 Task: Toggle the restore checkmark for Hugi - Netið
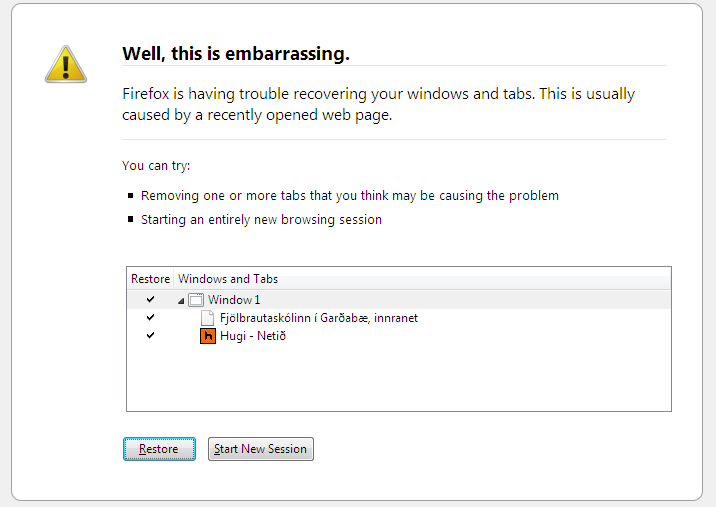point(150,335)
